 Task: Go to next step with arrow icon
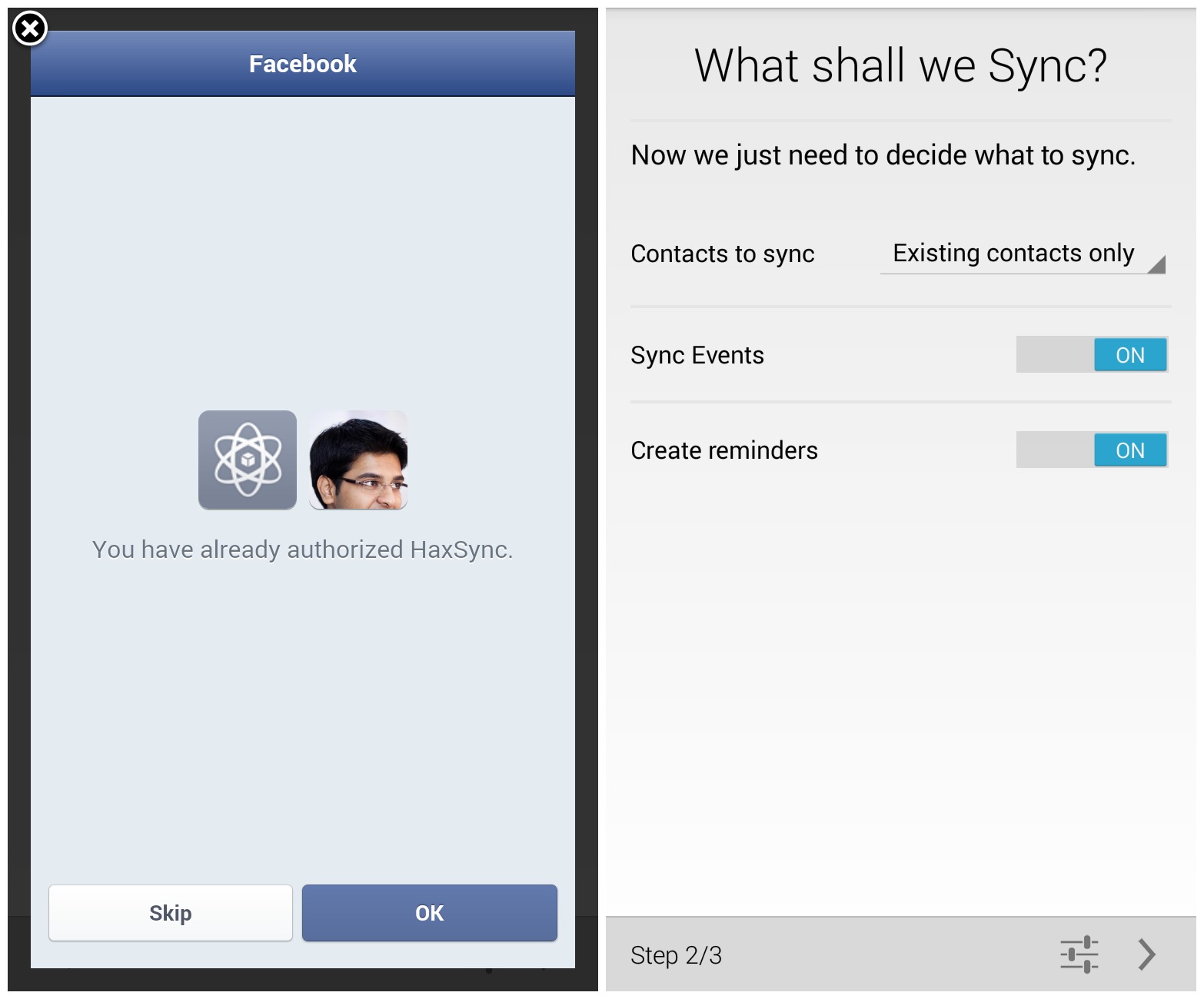(x=1146, y=954)
